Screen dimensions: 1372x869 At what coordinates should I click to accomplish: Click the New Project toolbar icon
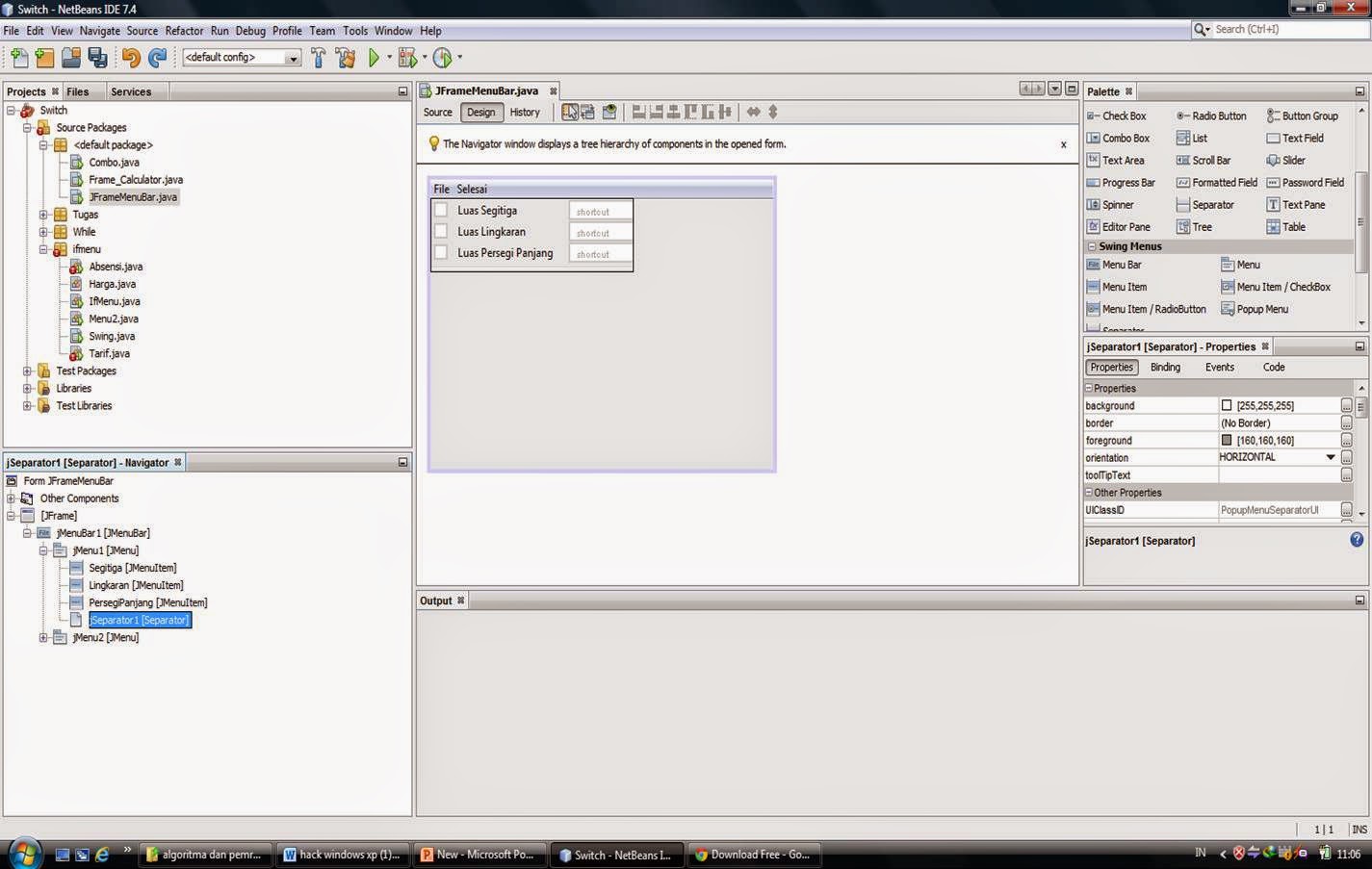[44, 58]
